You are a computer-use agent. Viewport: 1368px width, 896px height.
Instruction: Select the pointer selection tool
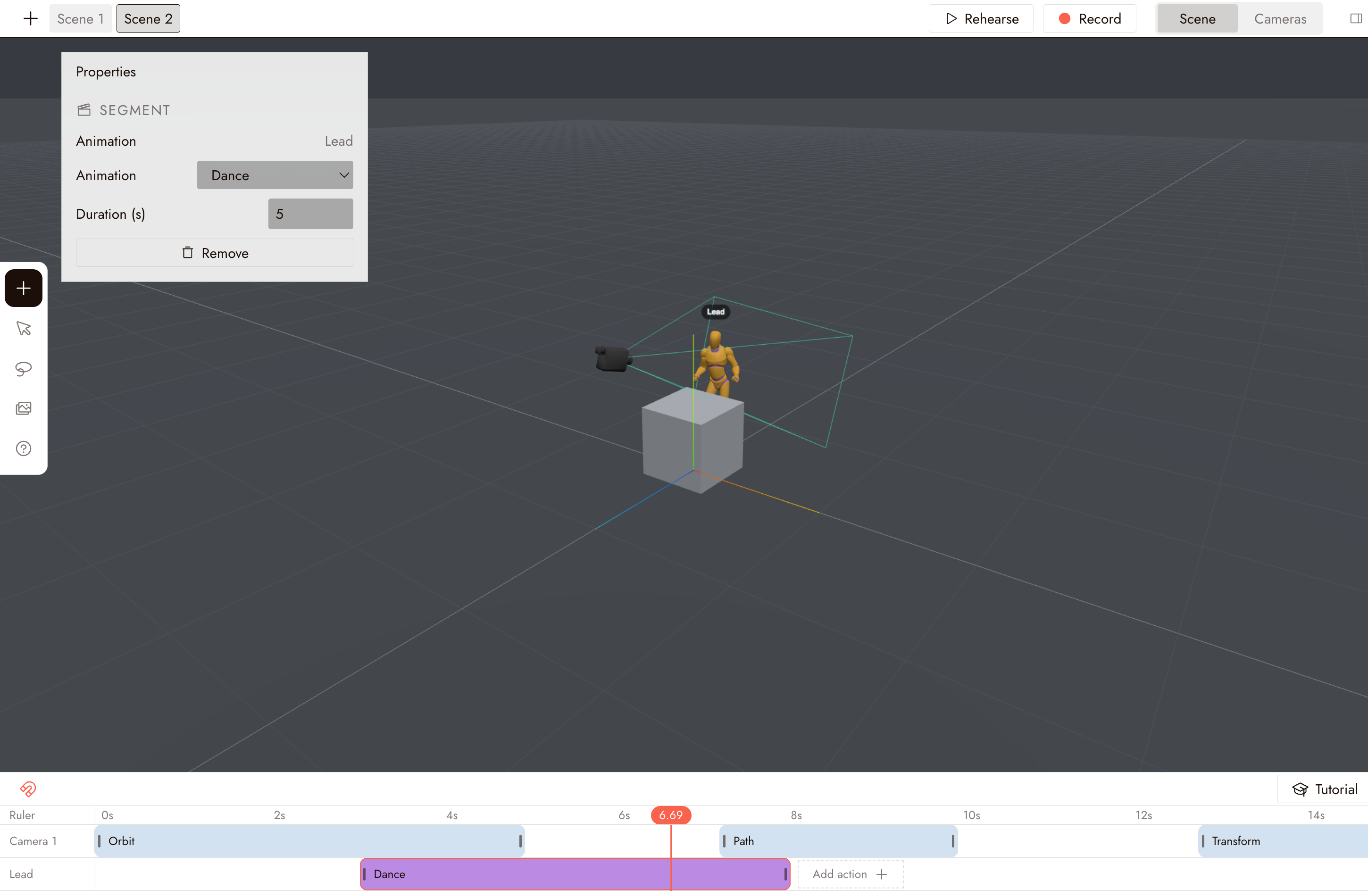[24, 328]
